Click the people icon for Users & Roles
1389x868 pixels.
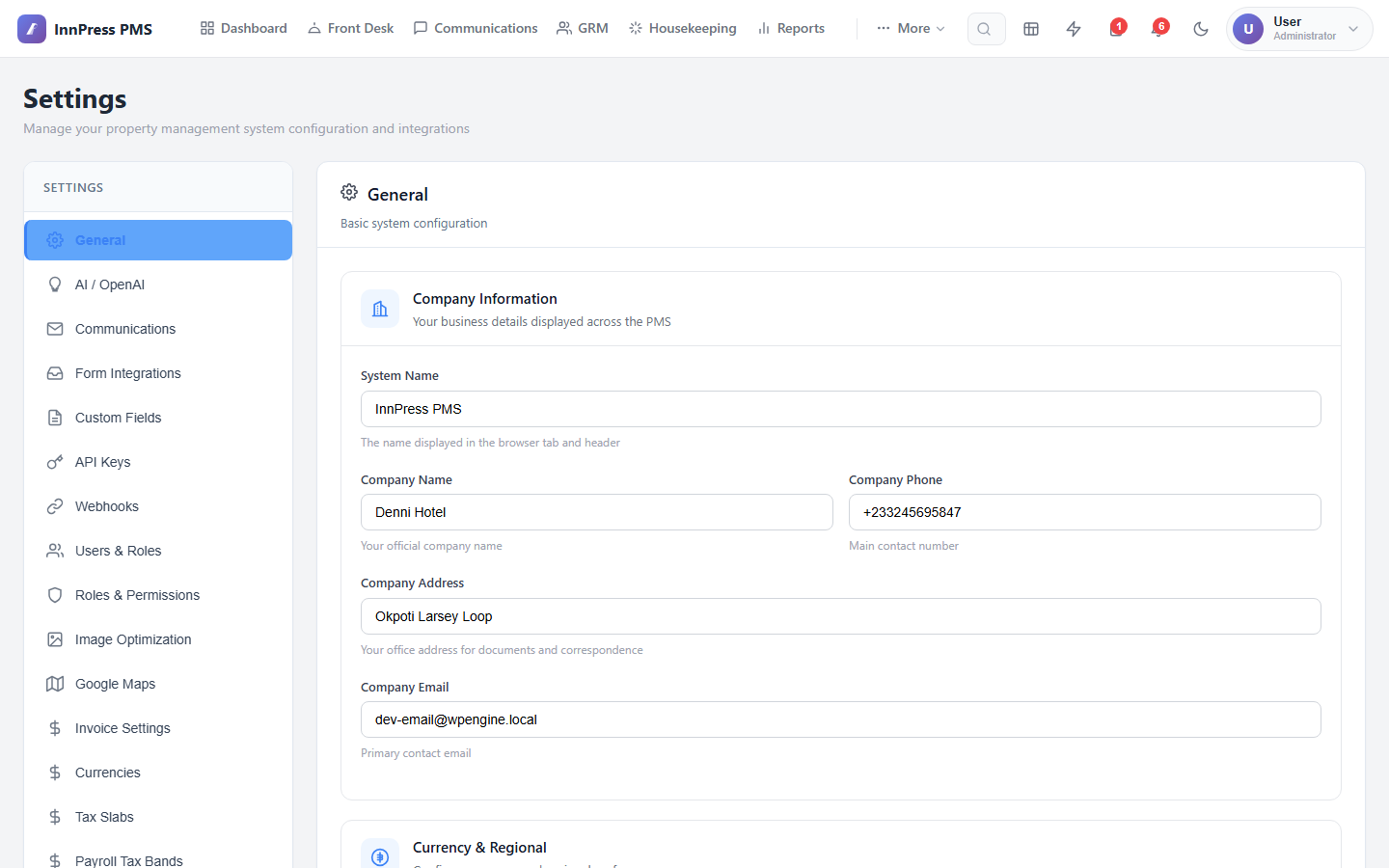55,551
